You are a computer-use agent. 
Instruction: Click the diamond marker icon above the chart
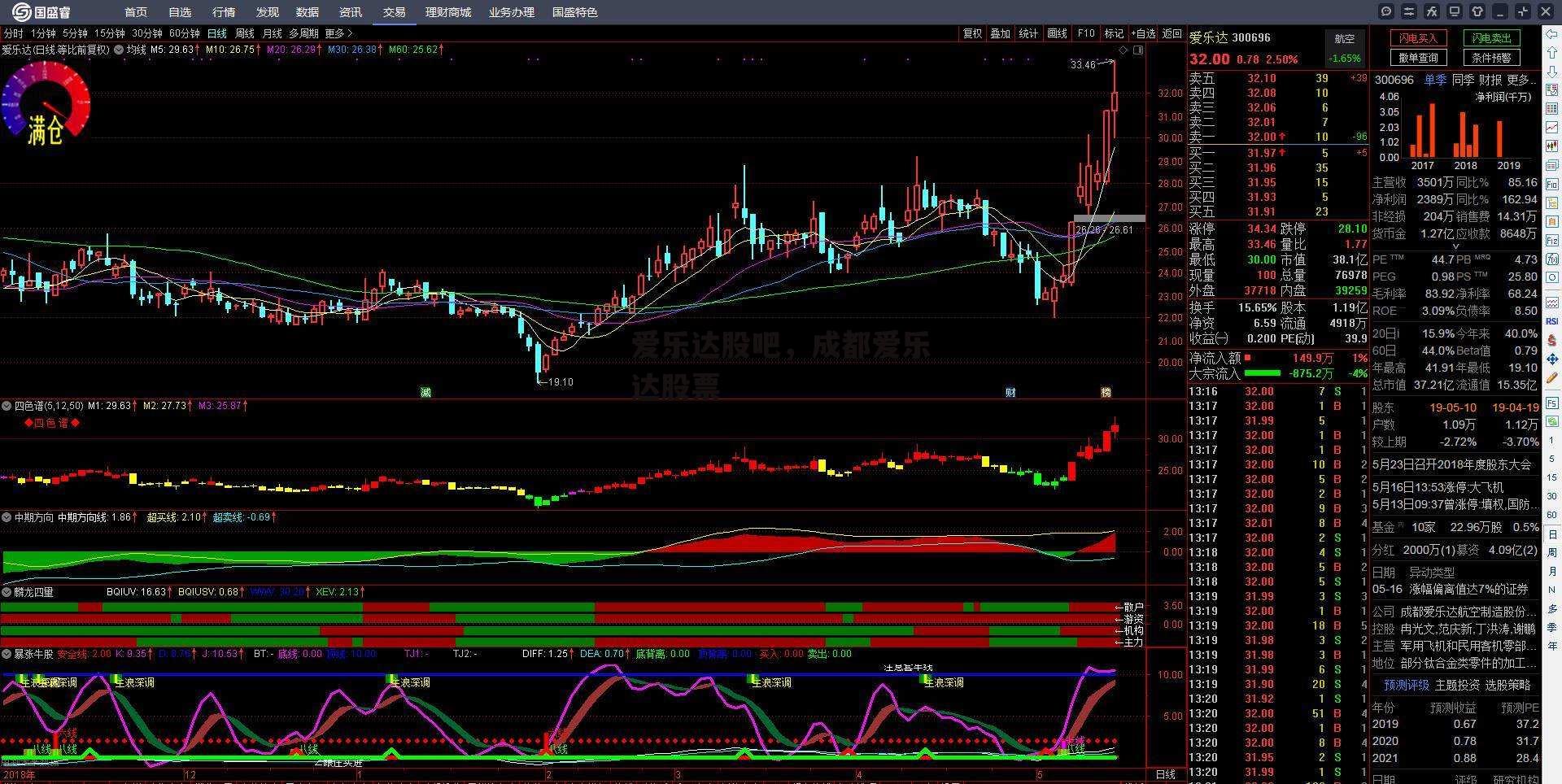click(x=1124, y=50)
